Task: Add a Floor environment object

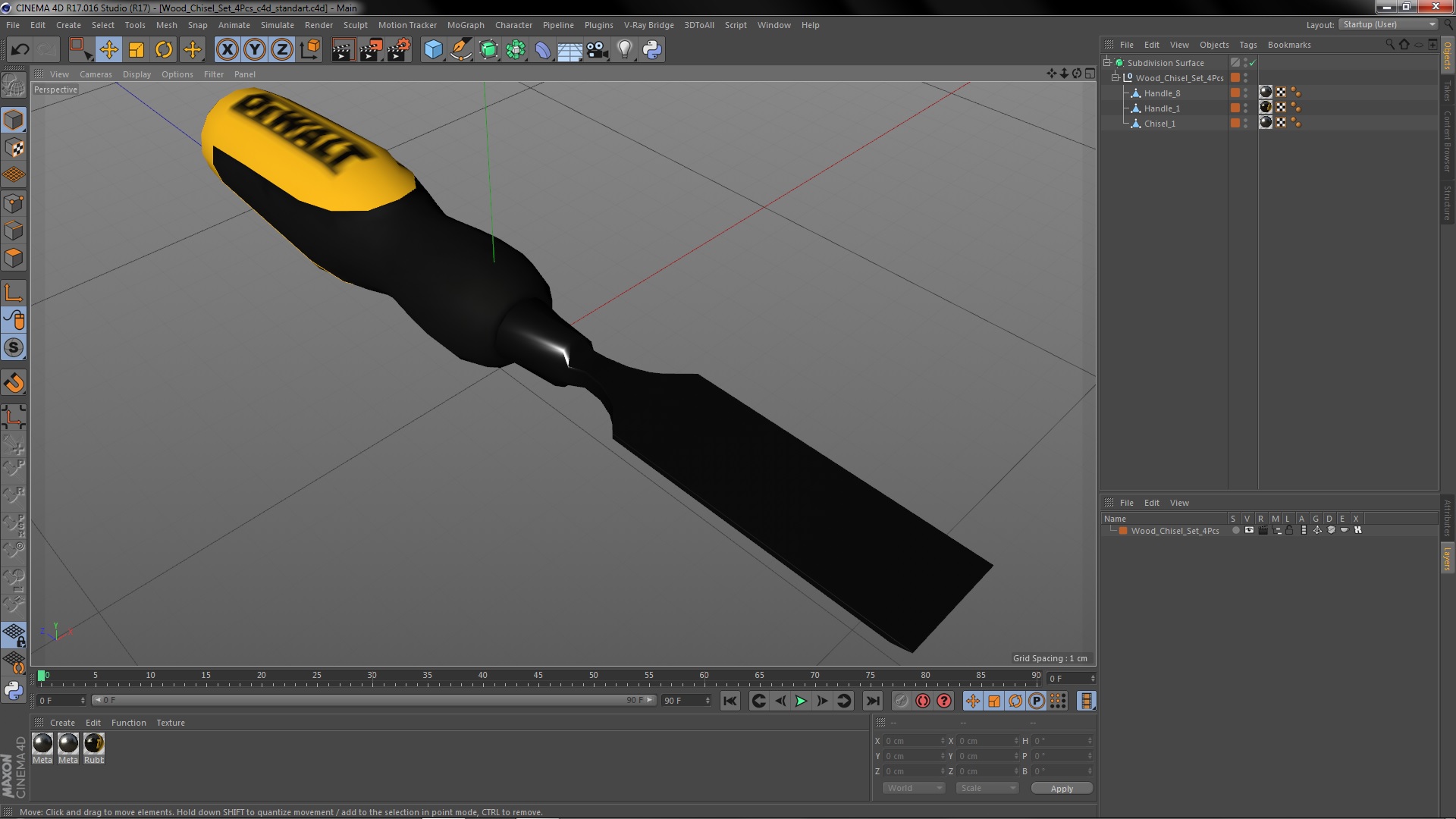Action: [x=570, y=50]
